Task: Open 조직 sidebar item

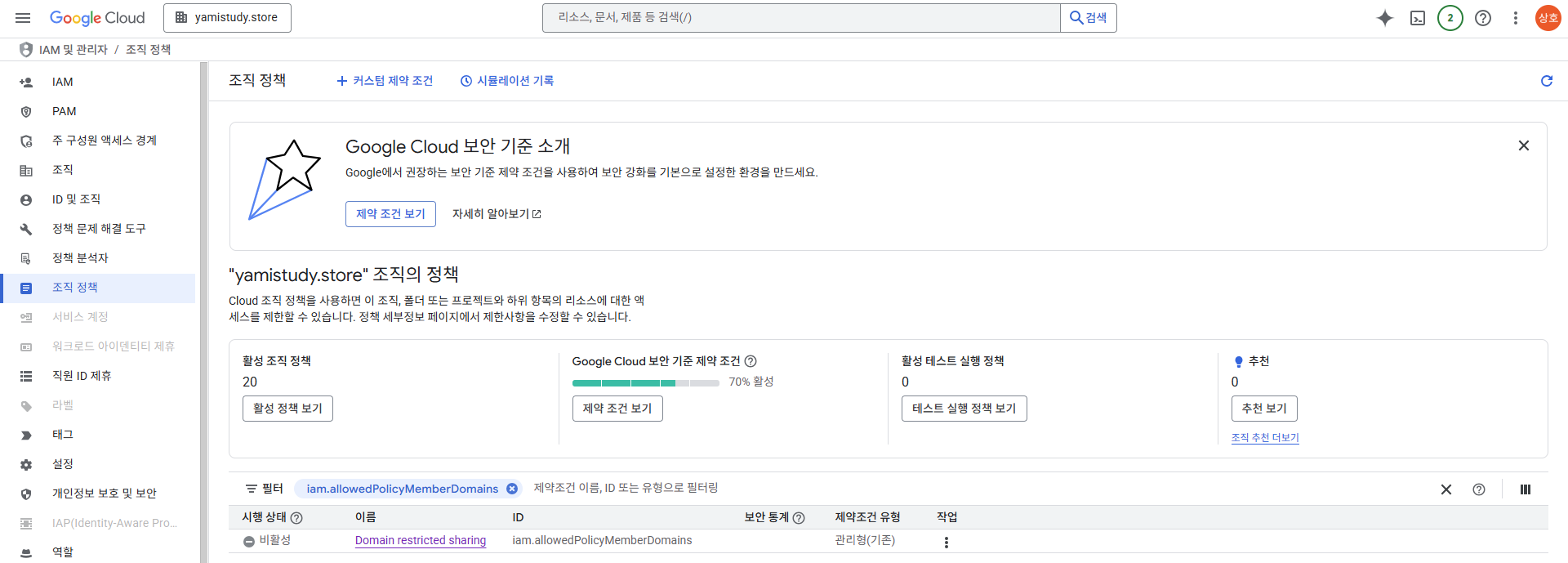Action: coord(98,170)
